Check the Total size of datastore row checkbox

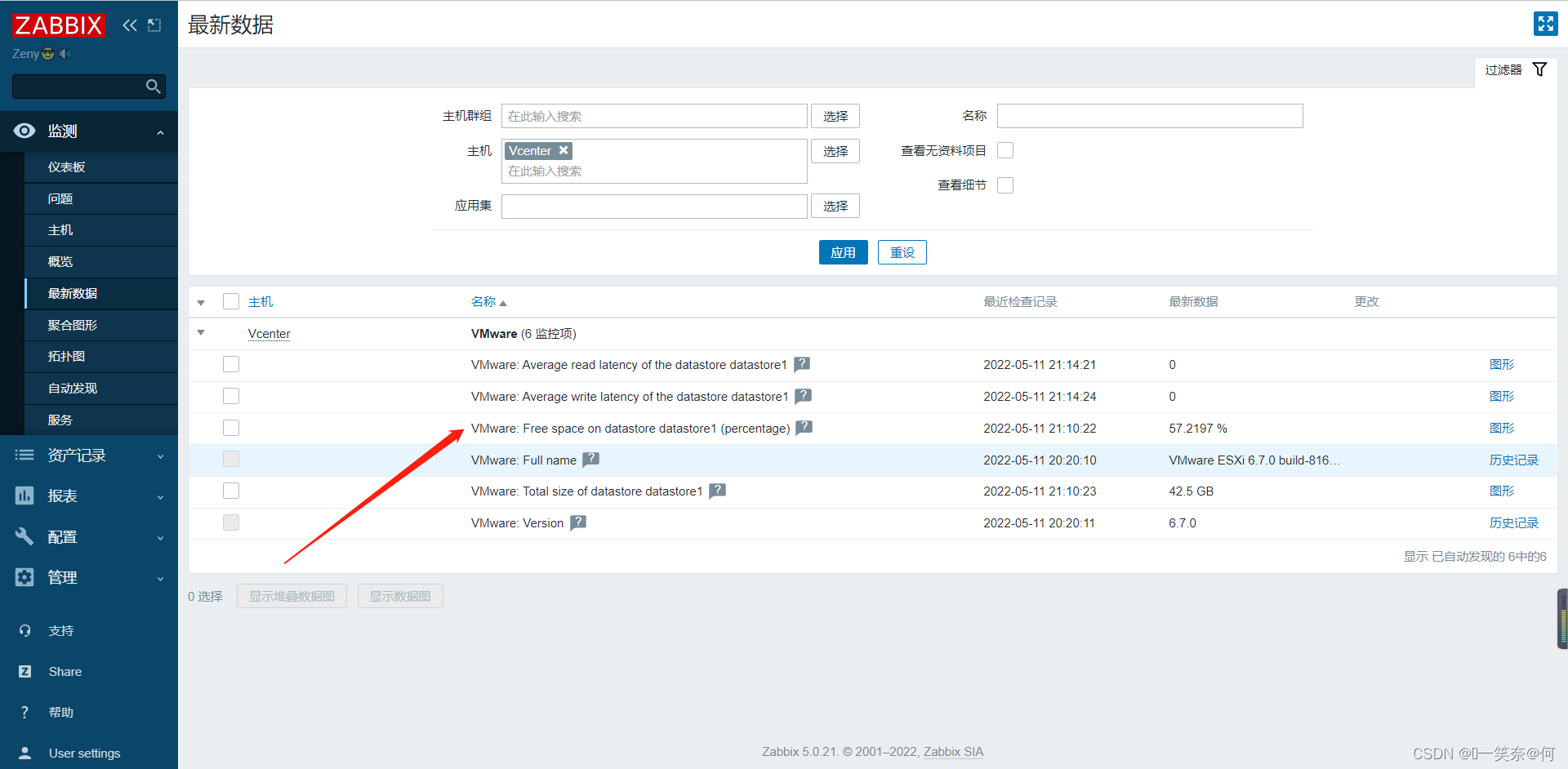231,491
